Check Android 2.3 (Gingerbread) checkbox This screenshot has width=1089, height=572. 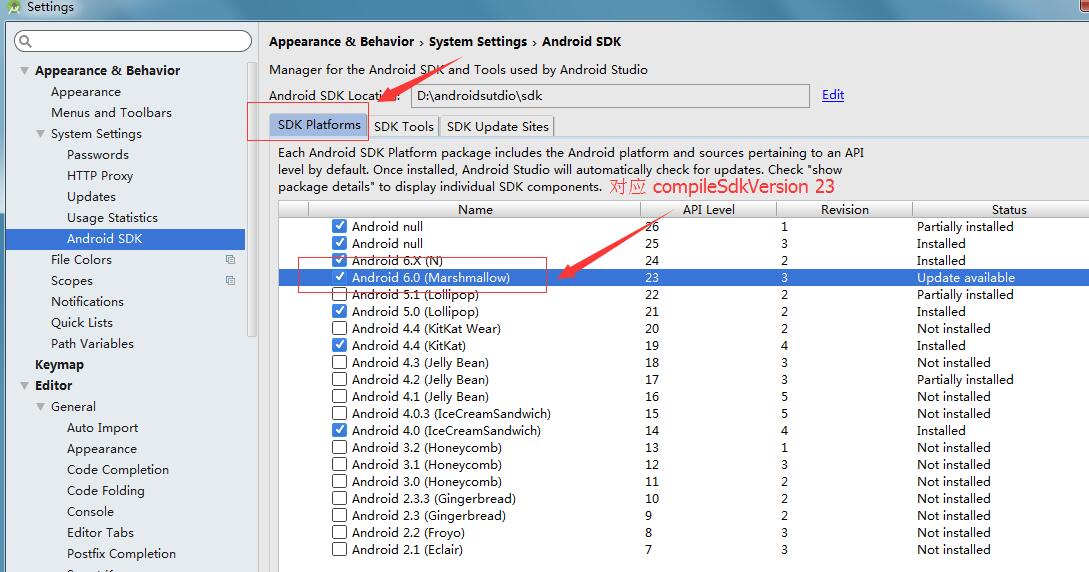coord(339,515)
